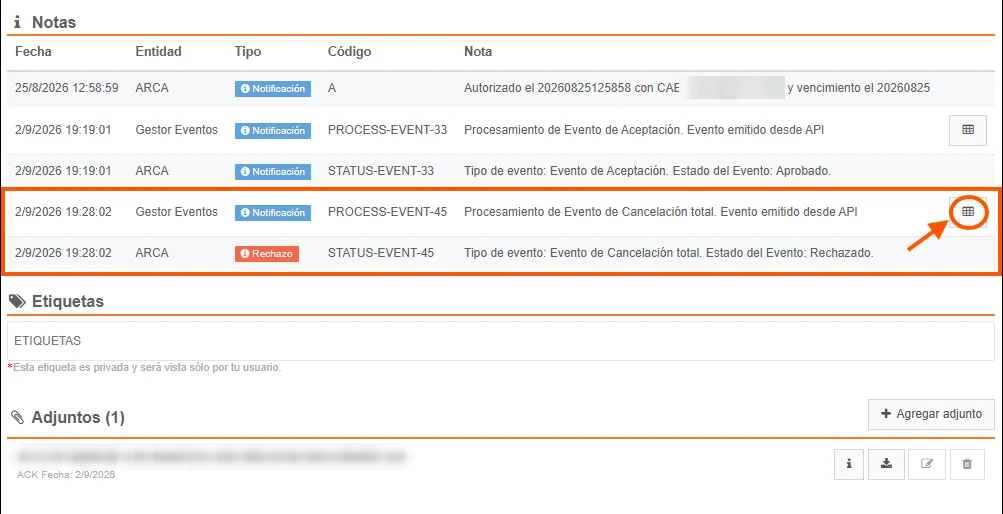Click the Código column header
The image size is (1003, 514).
click(349, 51)
